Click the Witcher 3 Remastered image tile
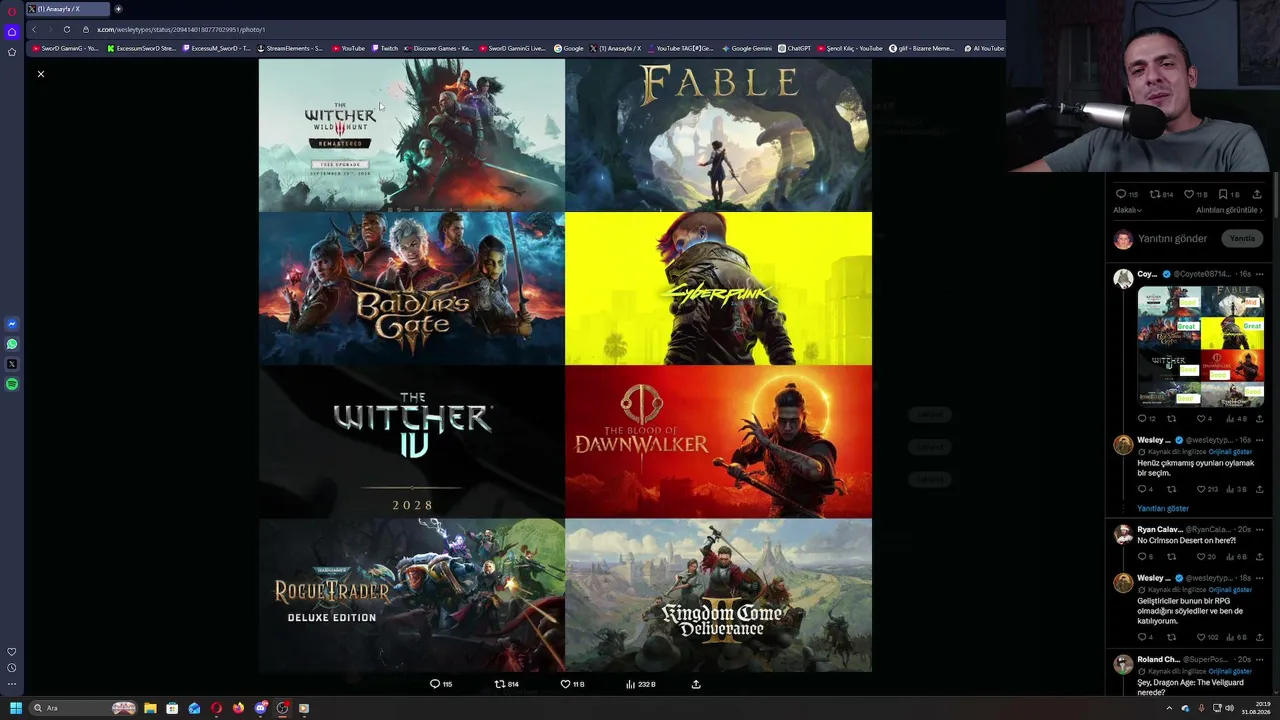The height and width of the screenshot is (720, 1280). (412, 135)
